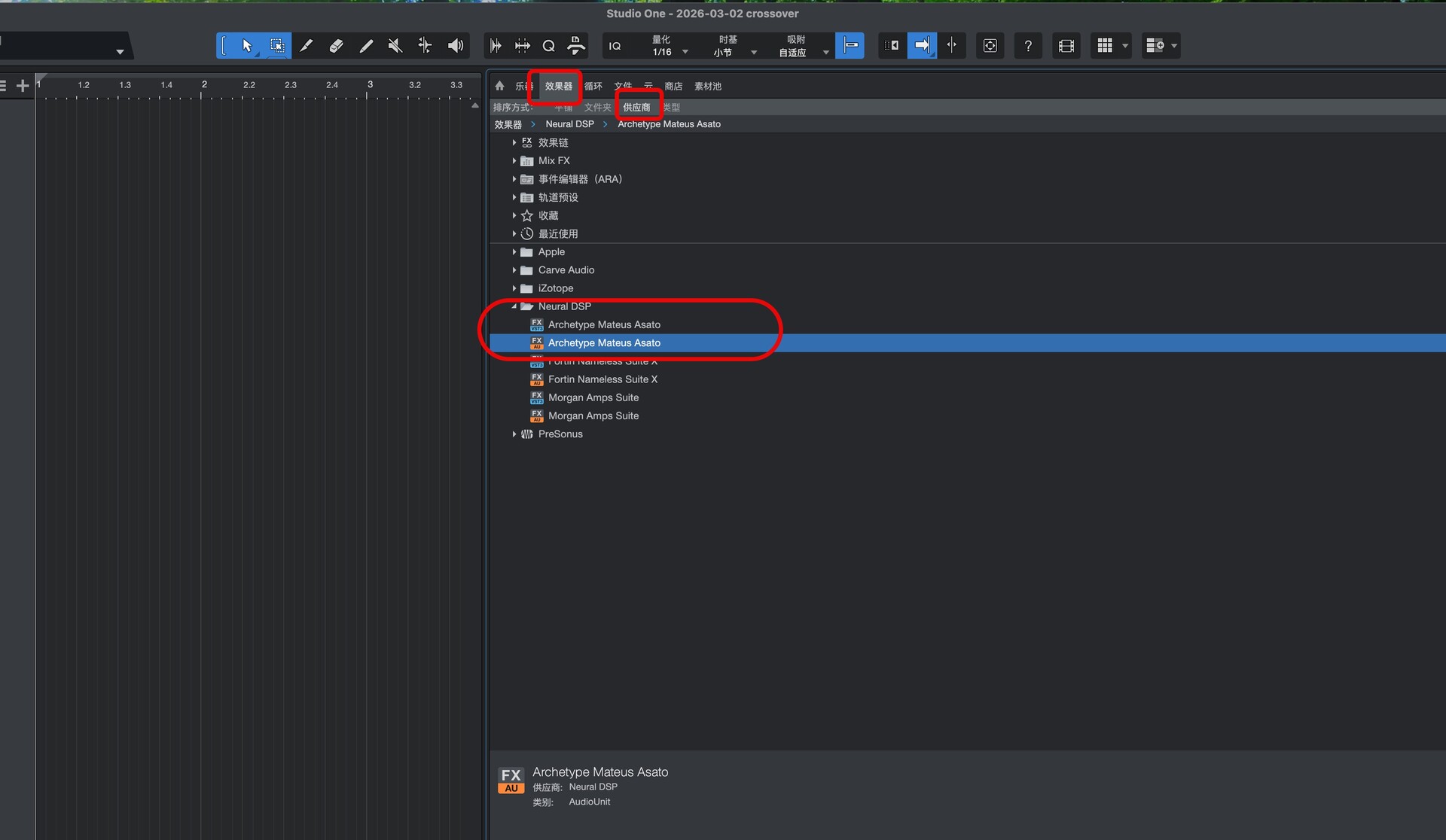
Task: Expand the PreSonus vendor folder
Action: (x=514, y=434)
